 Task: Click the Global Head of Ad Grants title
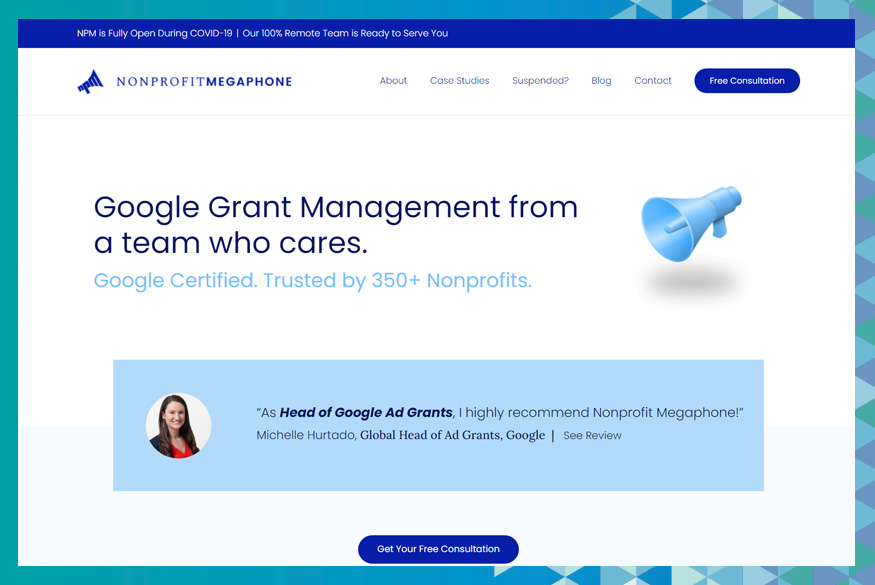[x=452, y=436]
